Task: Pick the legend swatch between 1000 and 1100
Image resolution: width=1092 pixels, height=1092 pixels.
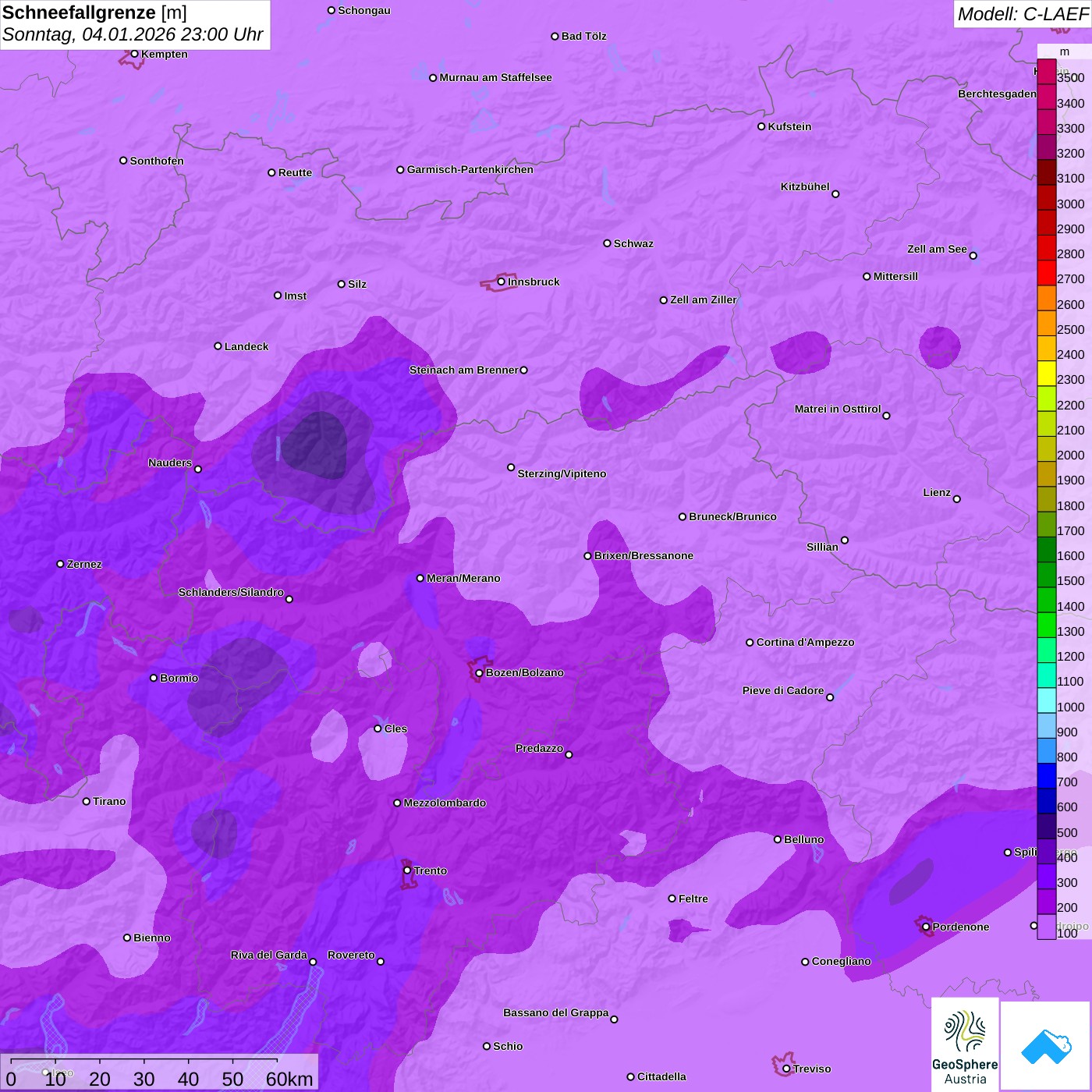Action: coord(1047,700)
